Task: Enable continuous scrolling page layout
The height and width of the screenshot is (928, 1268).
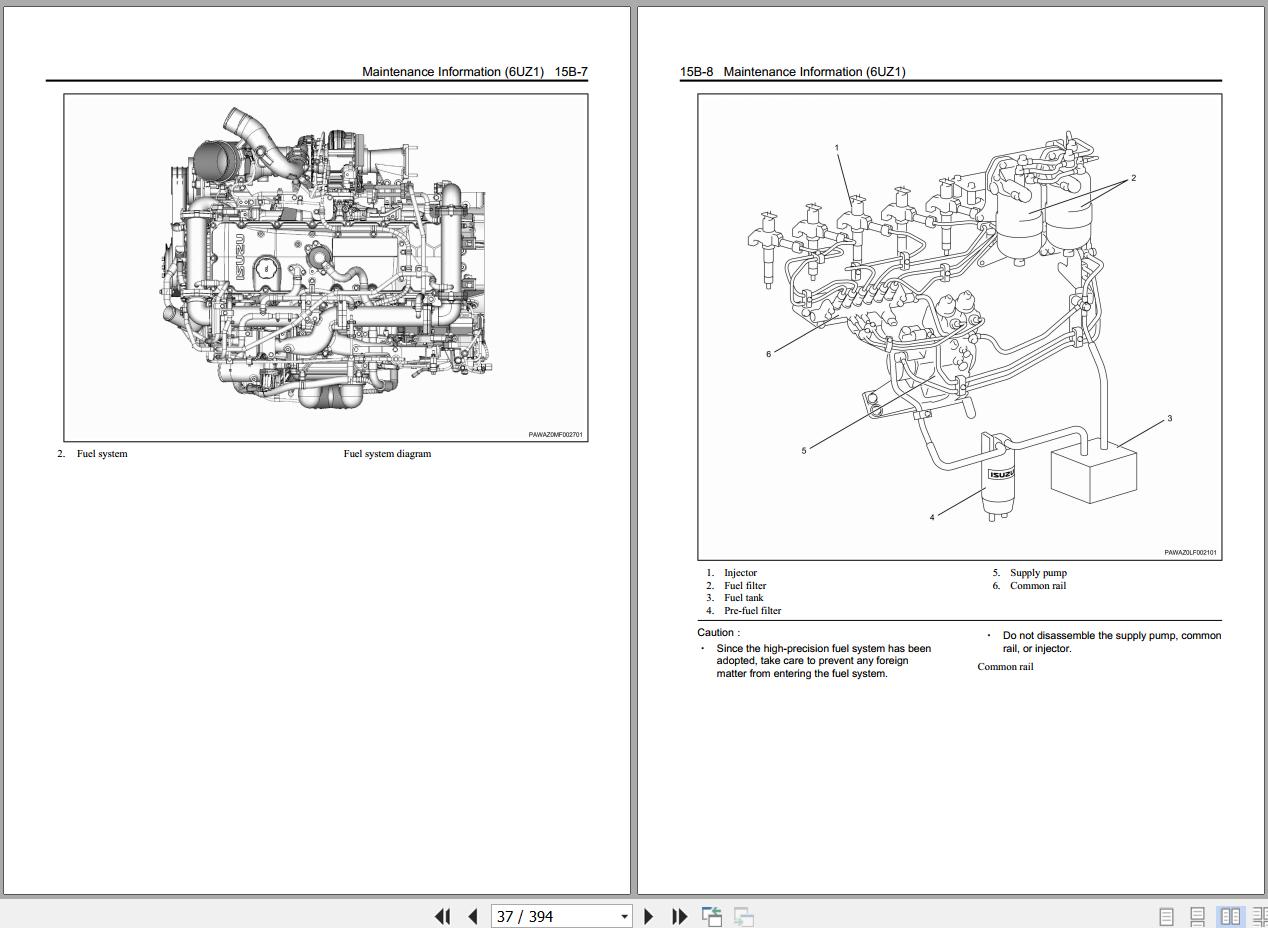Action: (1197, 916)
